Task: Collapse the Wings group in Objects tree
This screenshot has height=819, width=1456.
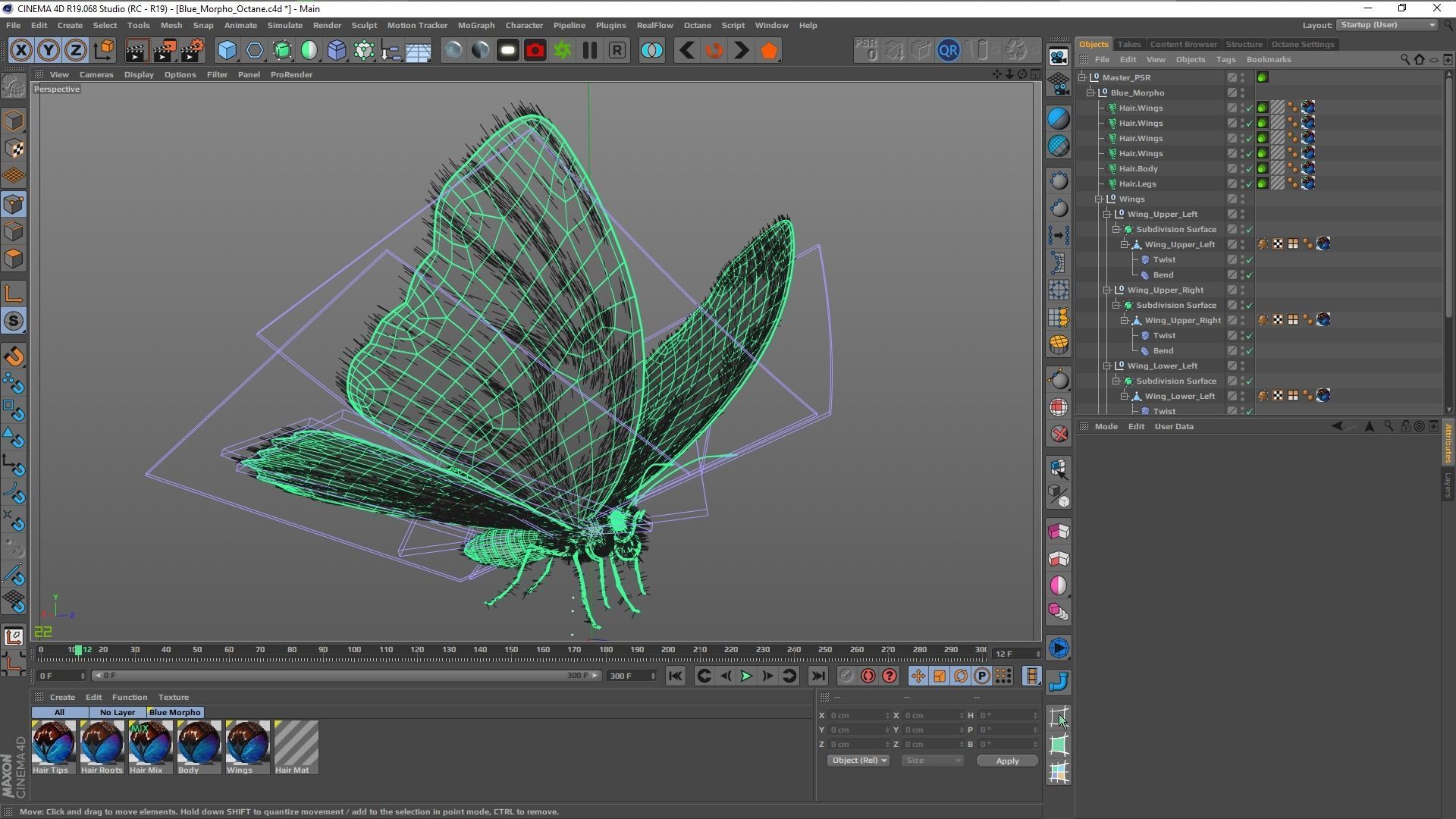Action: click(1099, 199)
